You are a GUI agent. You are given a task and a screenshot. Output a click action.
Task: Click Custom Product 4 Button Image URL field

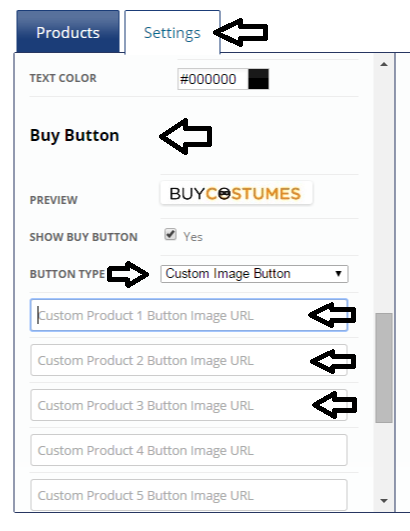pyautogui.click(x=189, y=450)
